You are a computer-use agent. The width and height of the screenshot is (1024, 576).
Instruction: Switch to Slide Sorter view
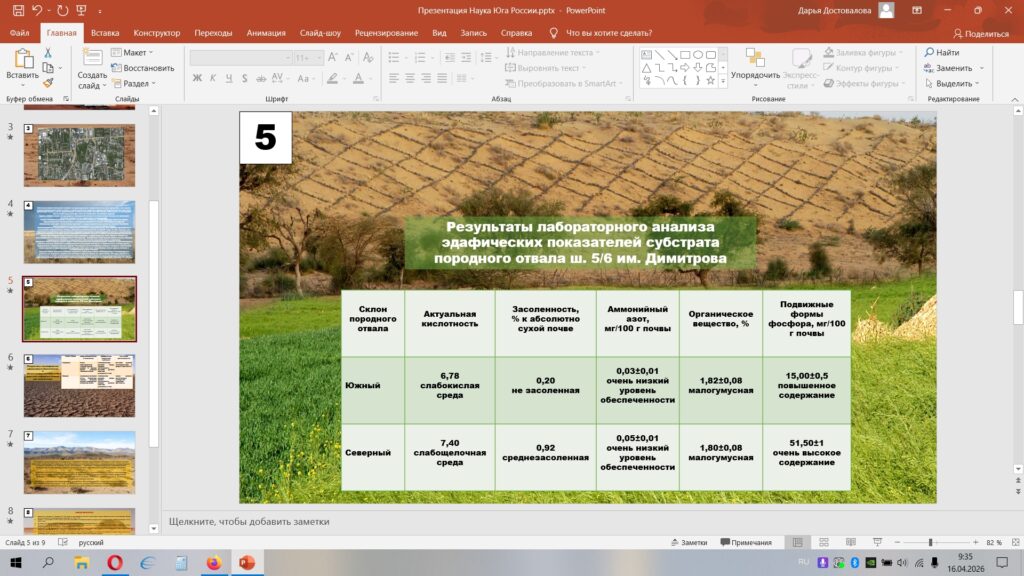823,542
